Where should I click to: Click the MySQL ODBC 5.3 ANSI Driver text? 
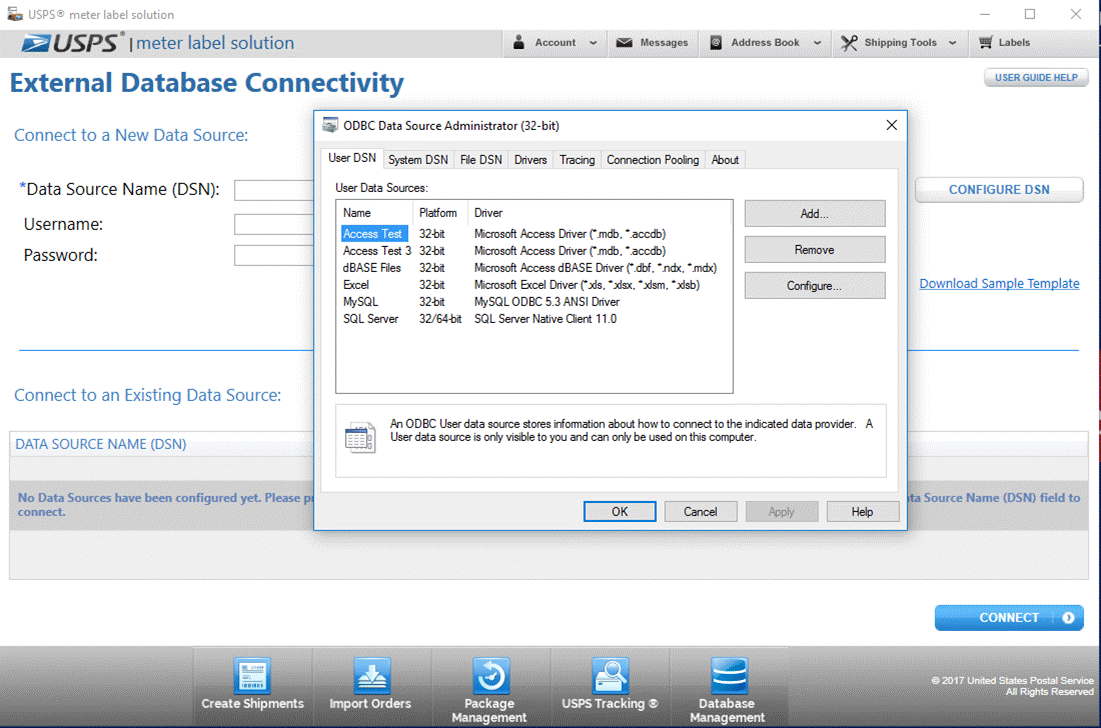coord(546,302)
